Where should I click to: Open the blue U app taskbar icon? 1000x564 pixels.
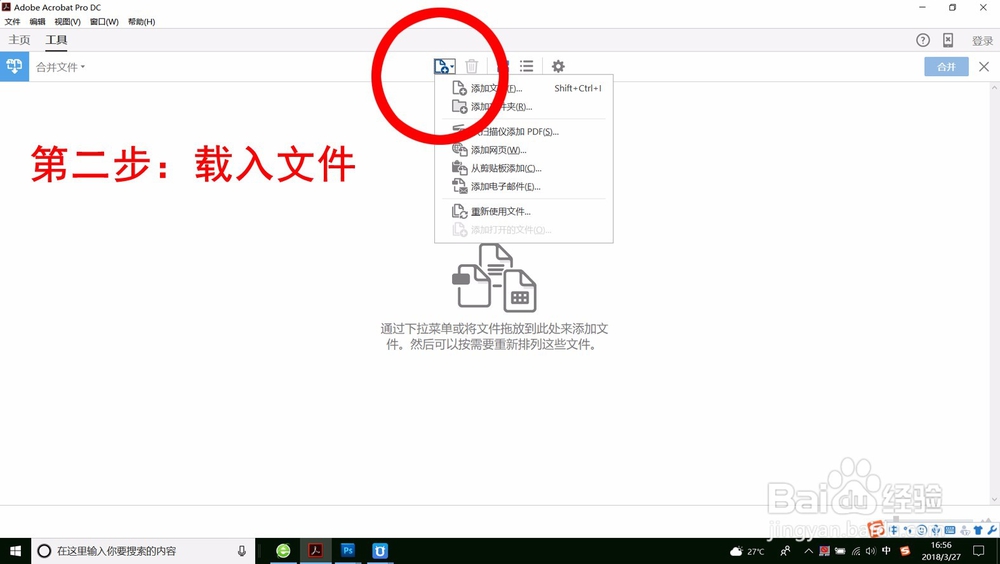coord(379,551)
